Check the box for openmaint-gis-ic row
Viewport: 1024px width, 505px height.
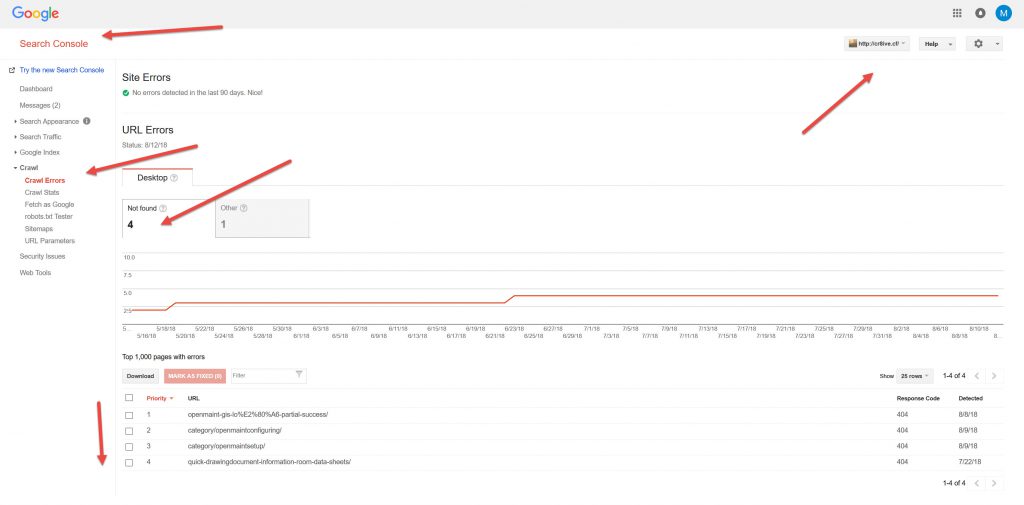(129, 414)
